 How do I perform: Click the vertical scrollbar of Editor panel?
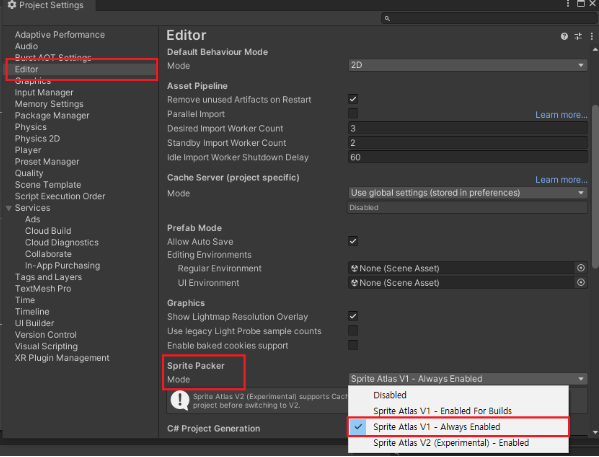(x=595, y=186)
